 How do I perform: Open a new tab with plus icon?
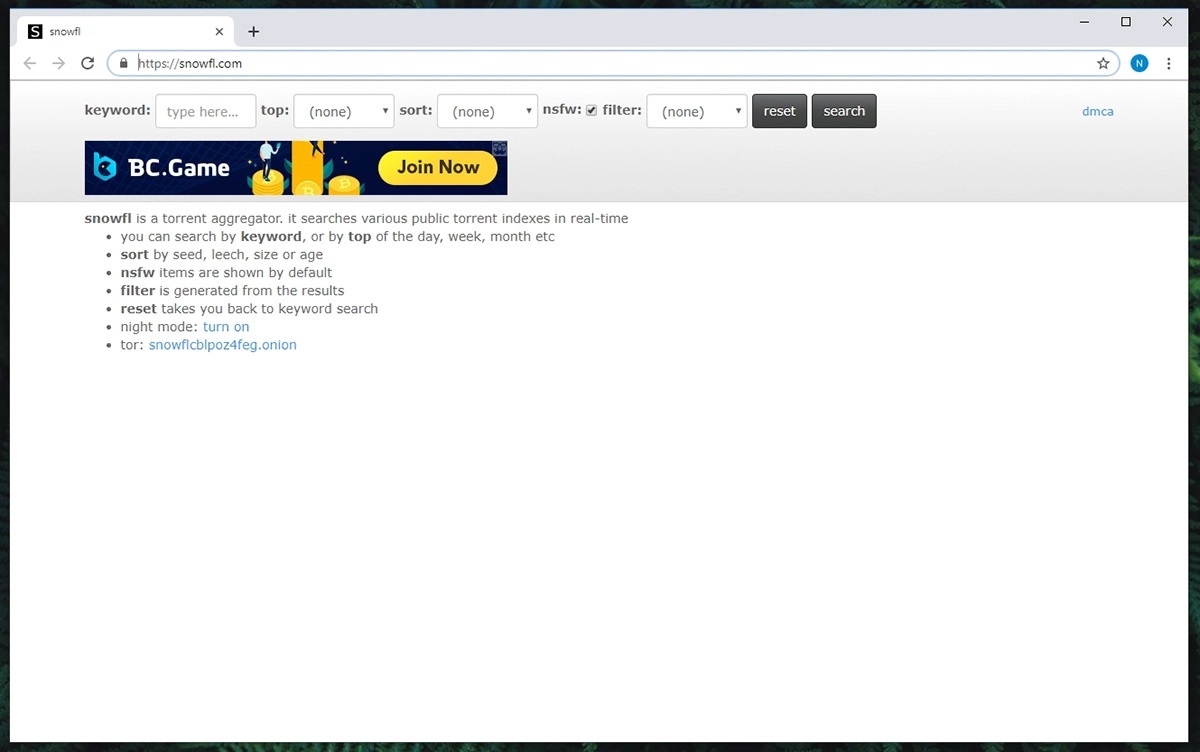tap(254, 31)
